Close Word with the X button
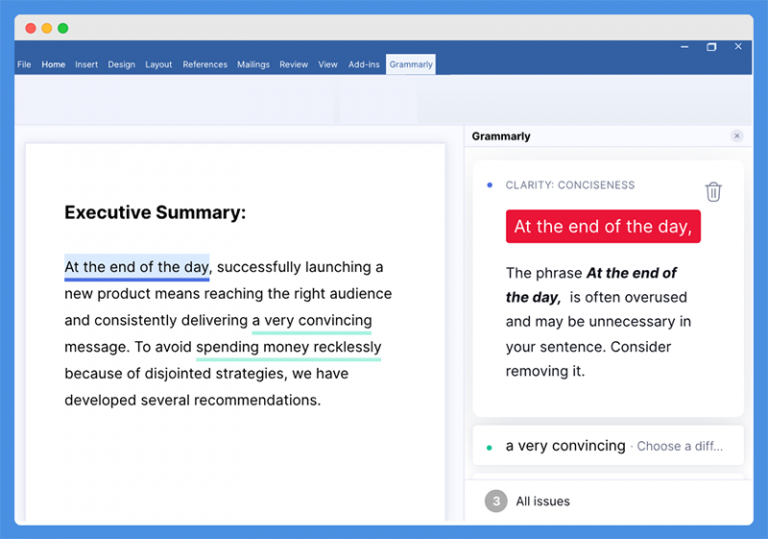 [x=738, y=46]
